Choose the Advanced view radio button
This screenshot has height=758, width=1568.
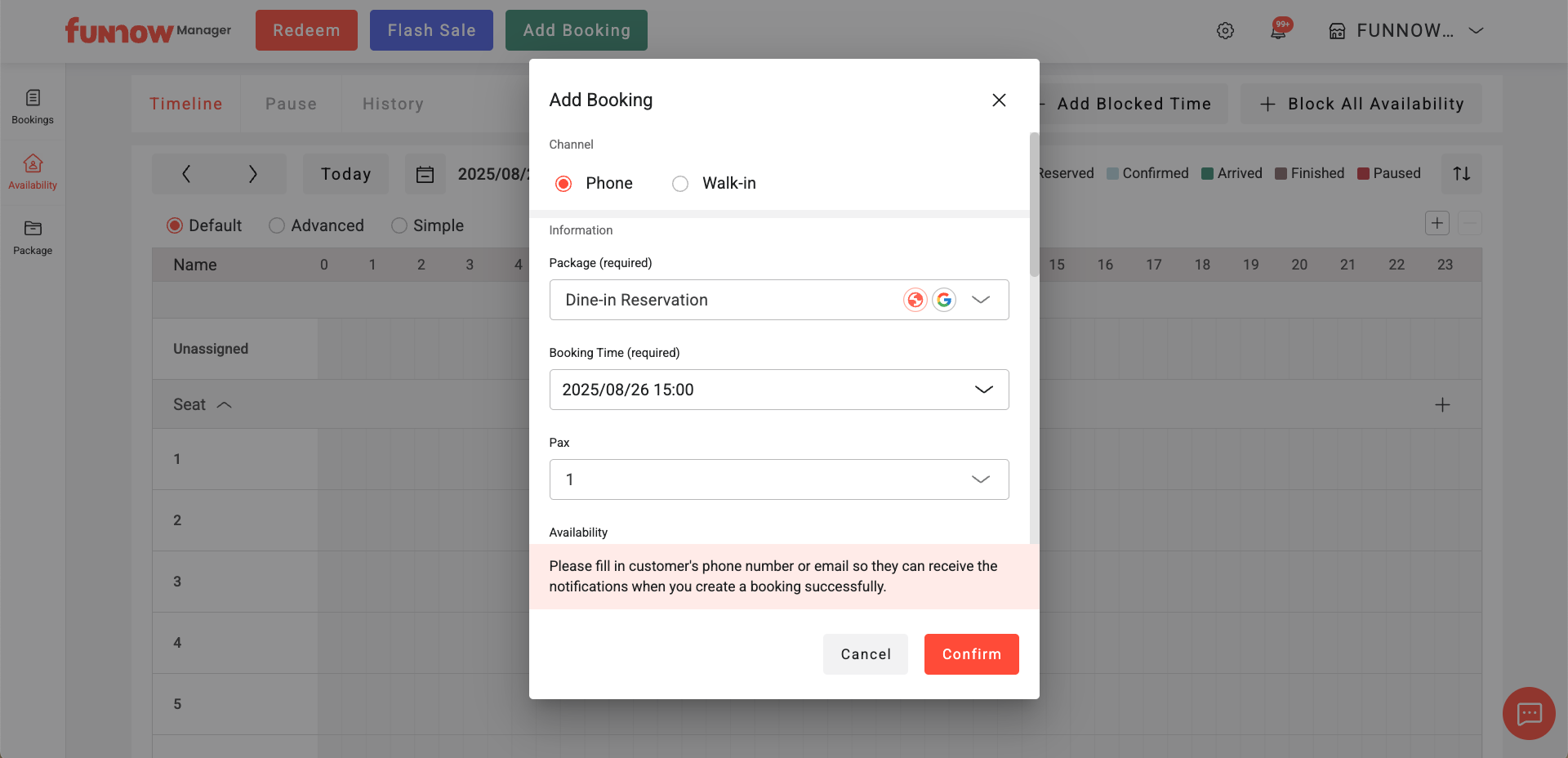pos(278,225)
